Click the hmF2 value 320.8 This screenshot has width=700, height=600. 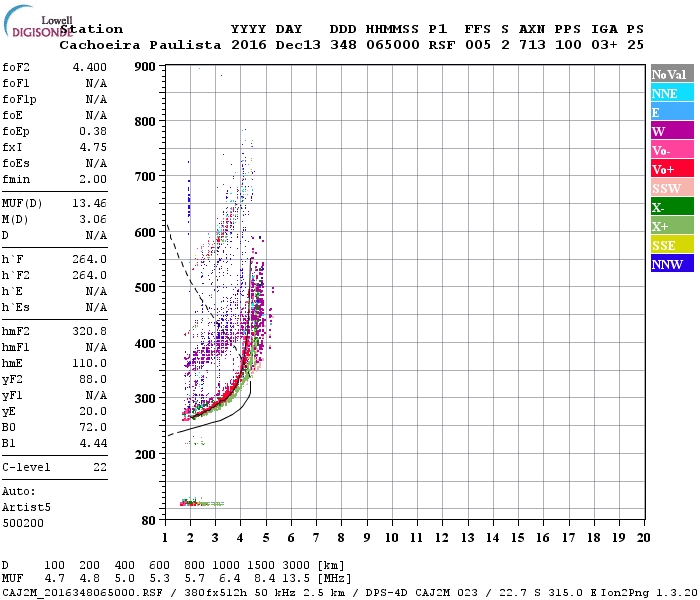click(x=90, y=332)
